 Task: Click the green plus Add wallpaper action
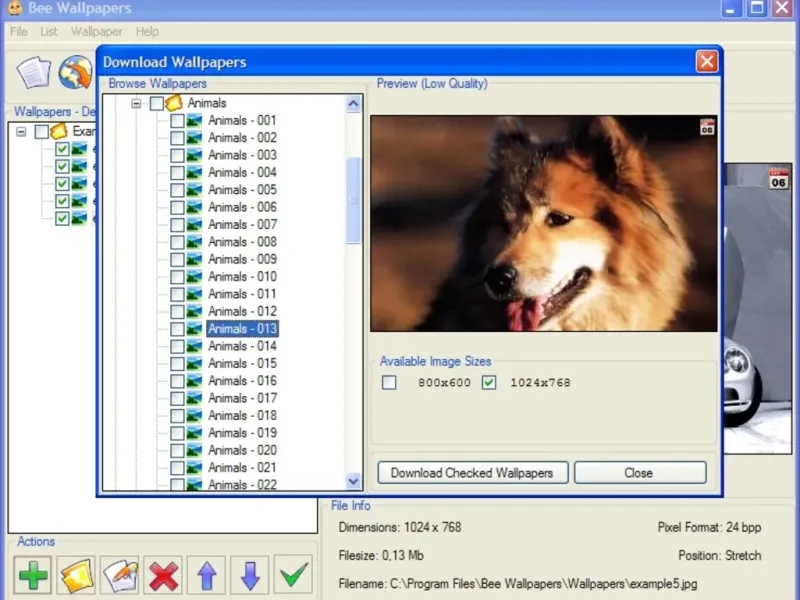33,575
